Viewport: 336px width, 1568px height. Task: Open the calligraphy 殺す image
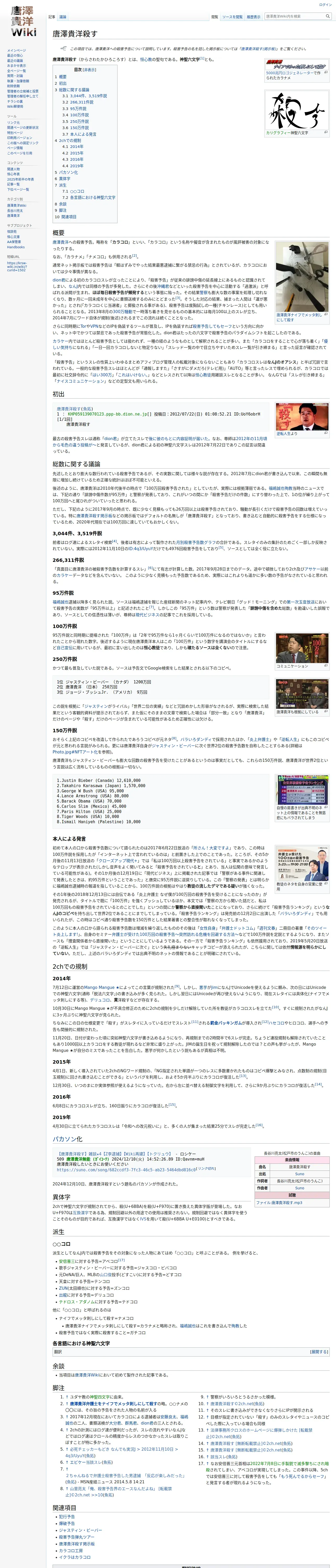(298, 110)
